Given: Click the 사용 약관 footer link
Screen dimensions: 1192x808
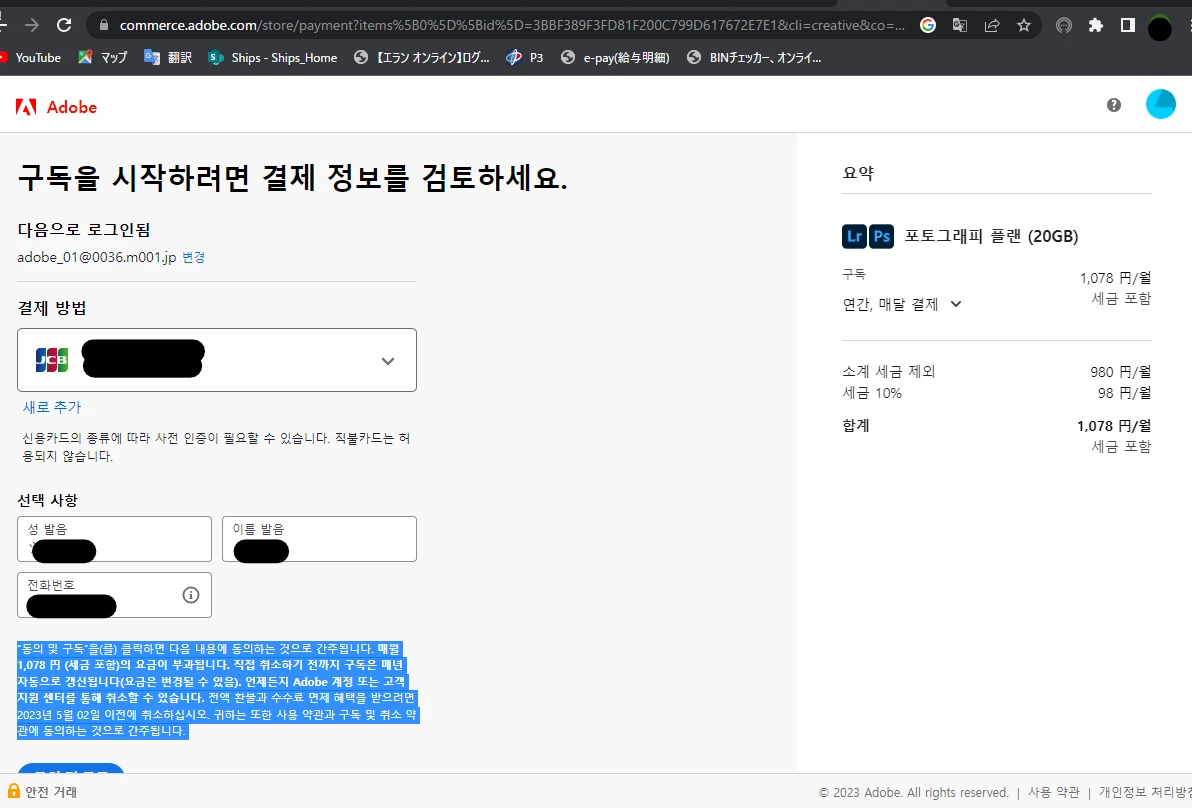Looking at the screenshot, I should 1054,792.
